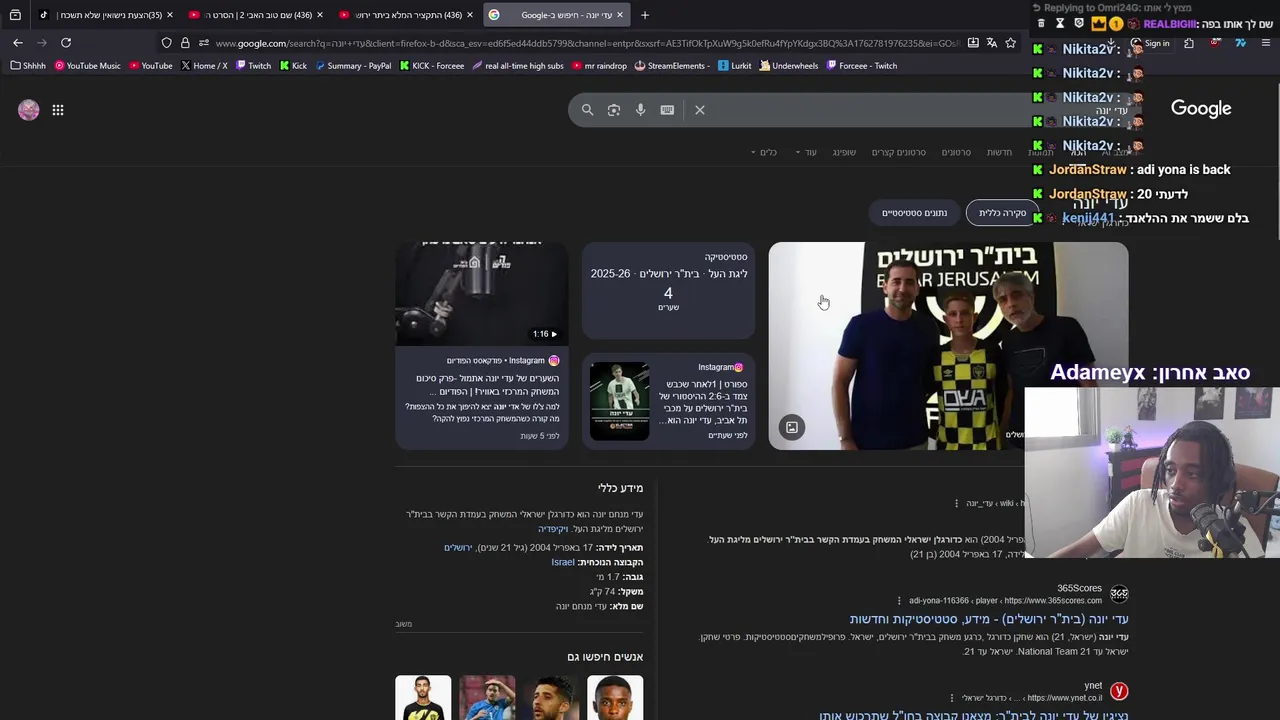
Task: Open the Summary - PayPal bookmark
Action: pos(352,66)
